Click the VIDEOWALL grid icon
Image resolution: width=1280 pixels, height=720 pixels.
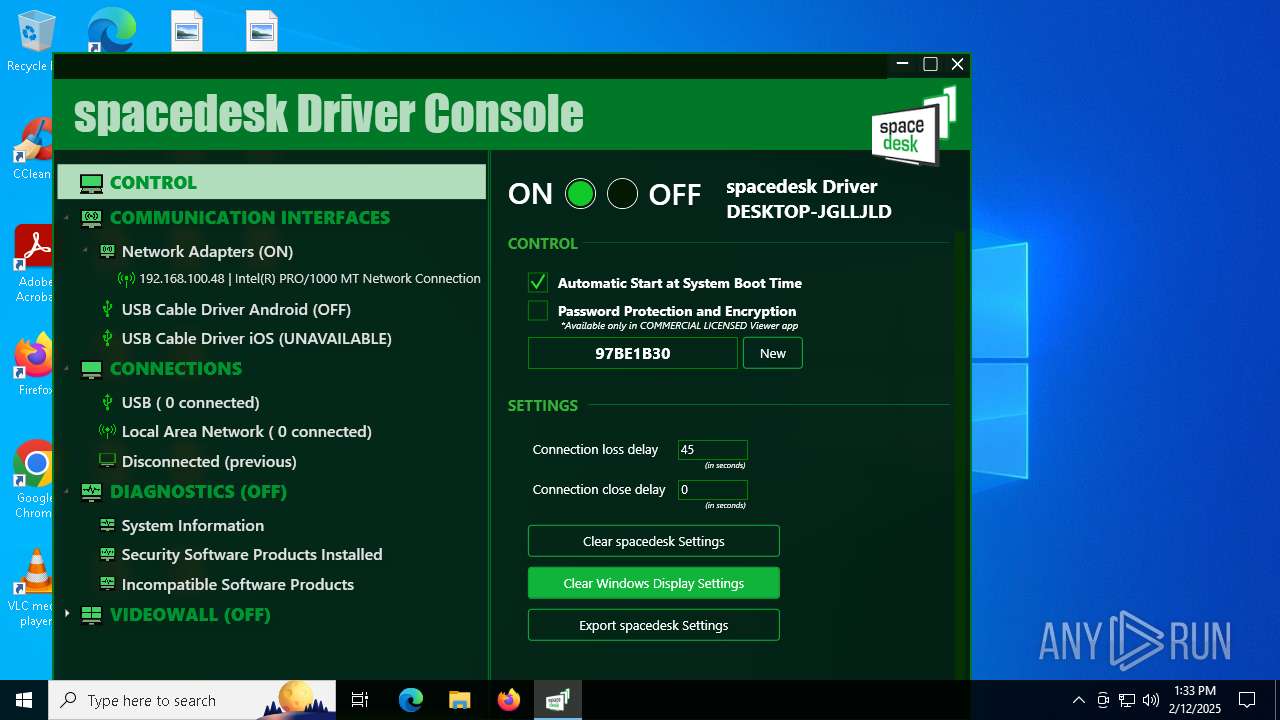coord(91,615)
